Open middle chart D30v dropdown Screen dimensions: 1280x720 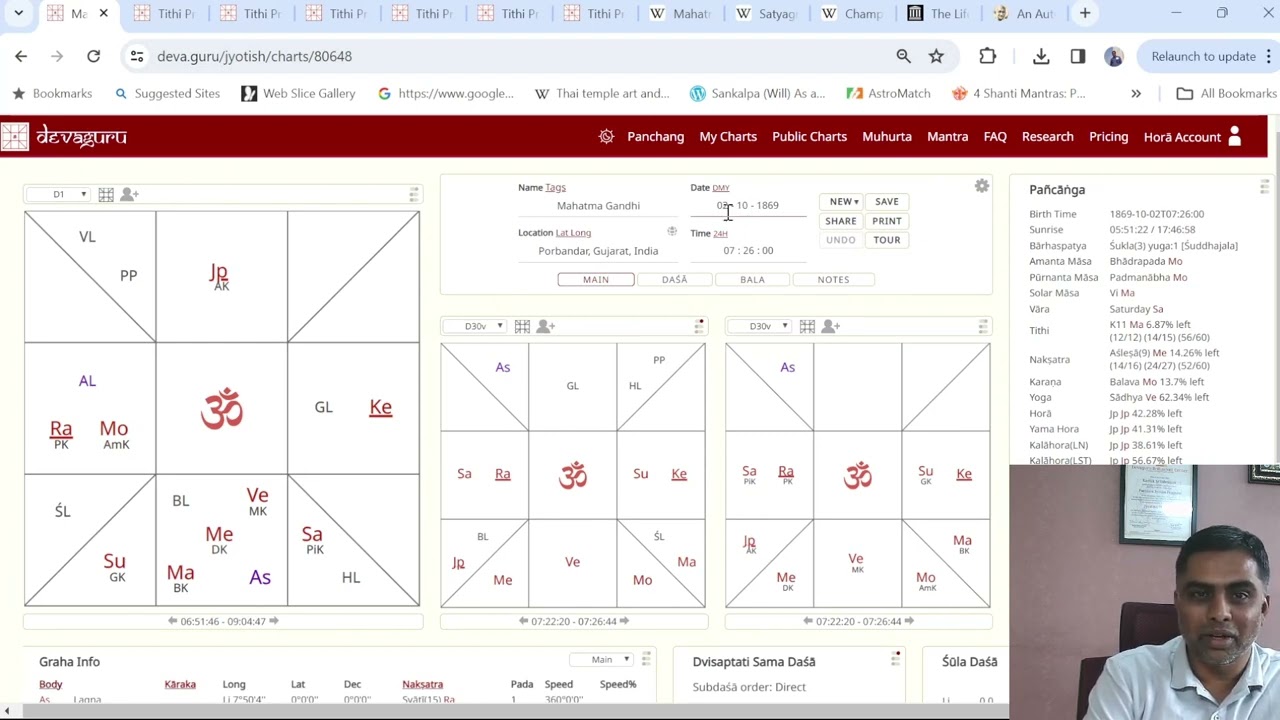476,326
